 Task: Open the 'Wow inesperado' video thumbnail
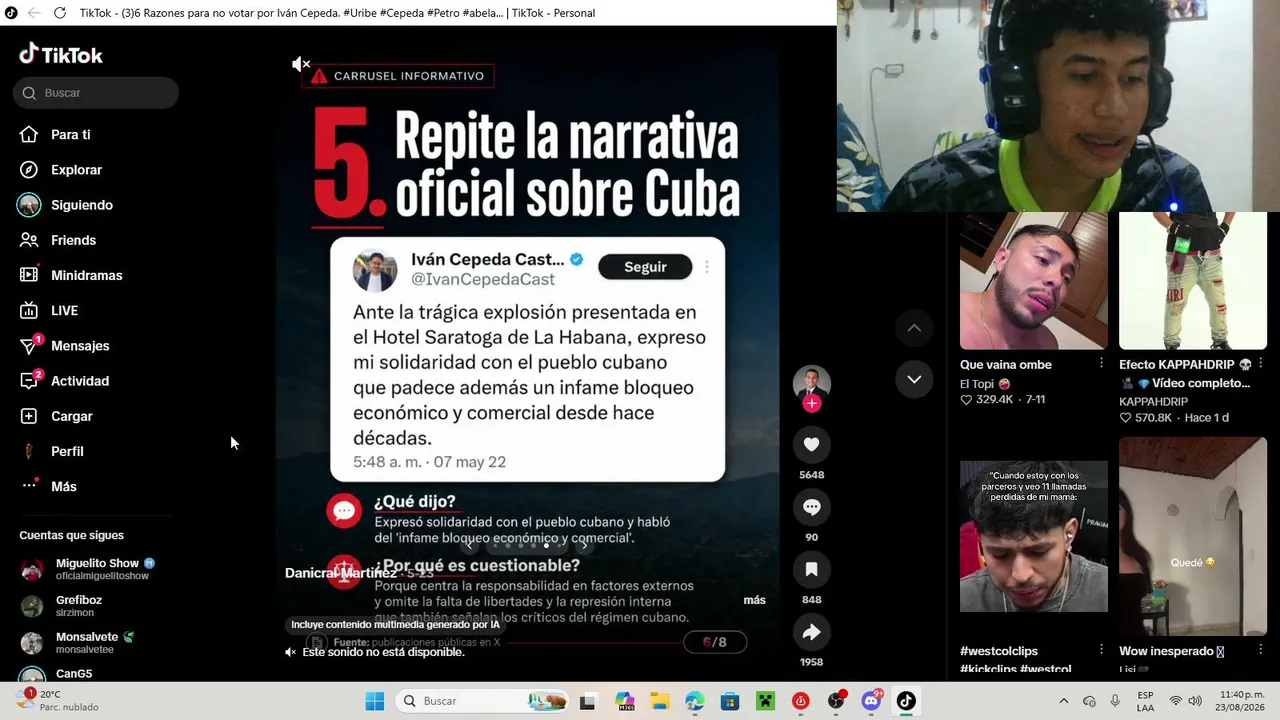(x=1193, y=536)
